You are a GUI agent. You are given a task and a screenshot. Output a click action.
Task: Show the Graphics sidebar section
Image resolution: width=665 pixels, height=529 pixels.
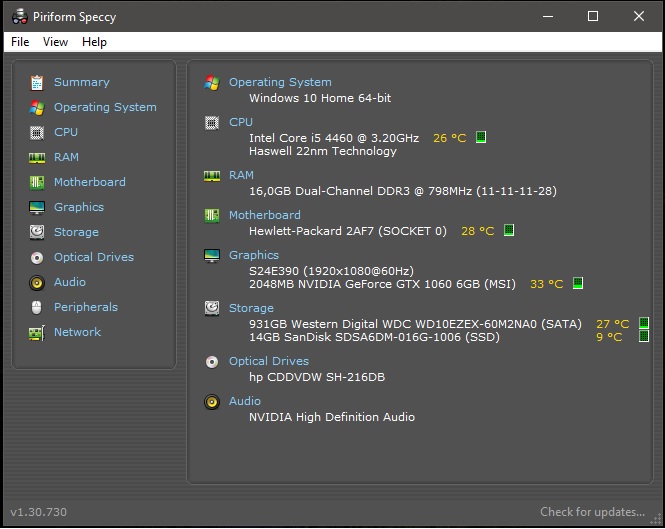coord(78,207)
